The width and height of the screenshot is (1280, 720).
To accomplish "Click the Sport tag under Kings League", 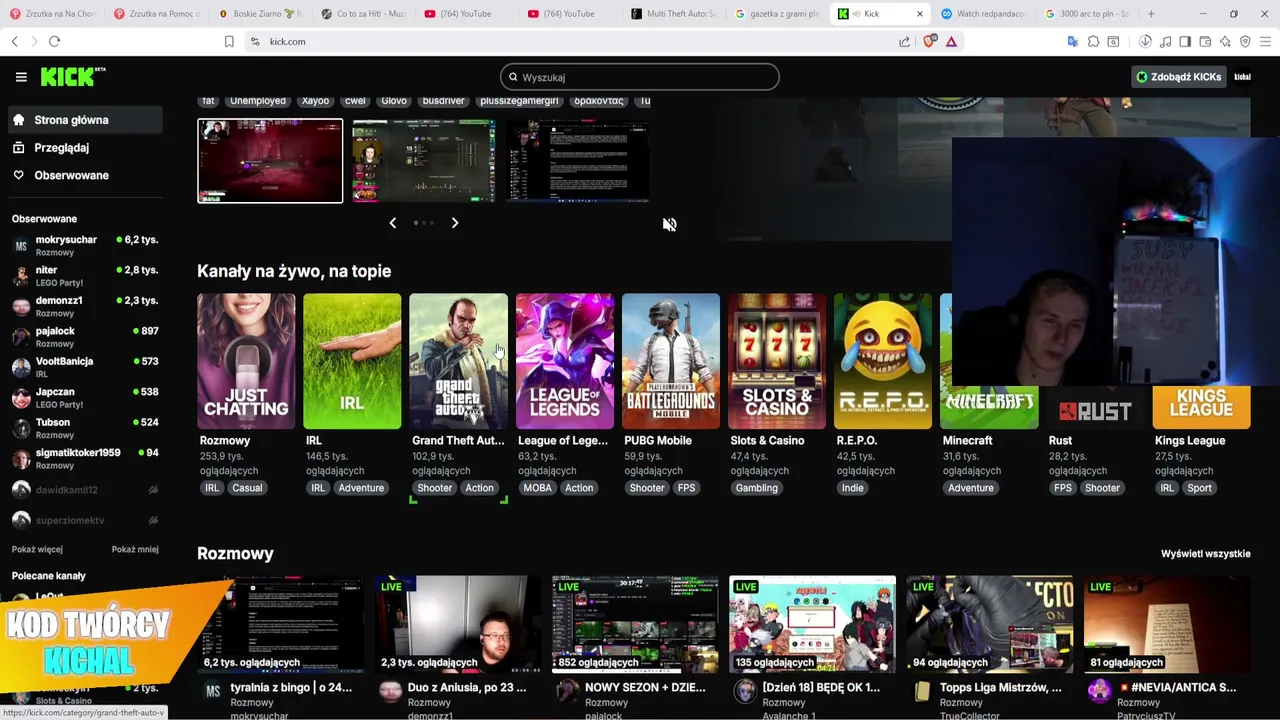I will click(x=1199, y=488).
